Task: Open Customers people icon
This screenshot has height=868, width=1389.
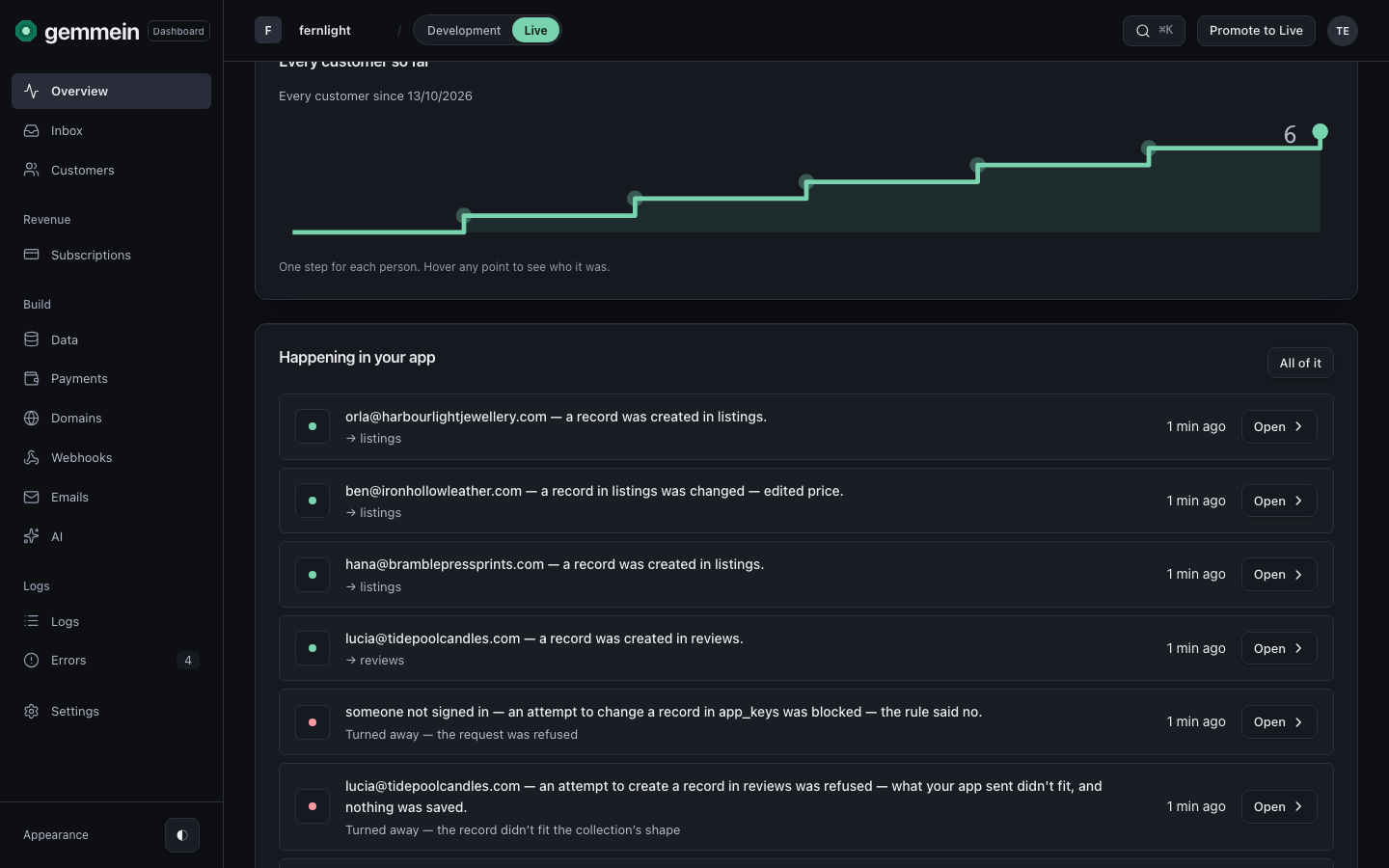Action: (x=32, y=170)
